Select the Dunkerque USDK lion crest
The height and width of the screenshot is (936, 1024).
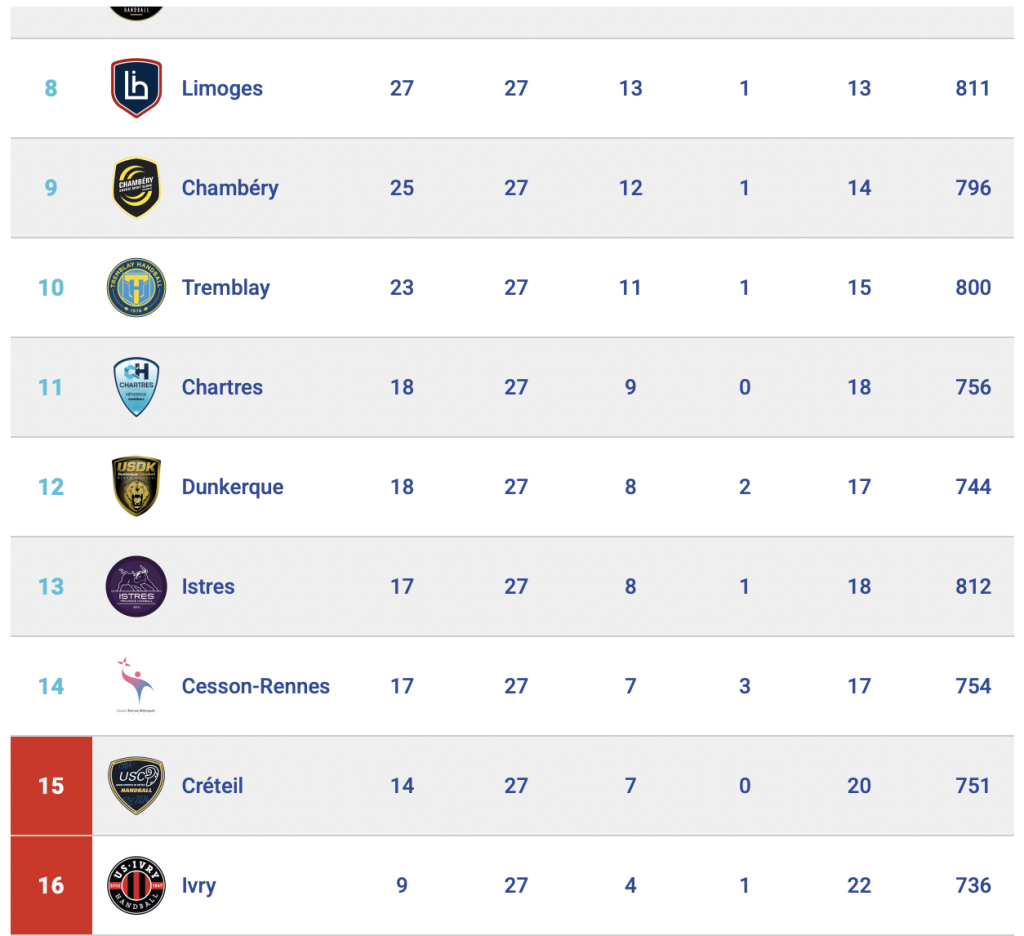[136, 487]
